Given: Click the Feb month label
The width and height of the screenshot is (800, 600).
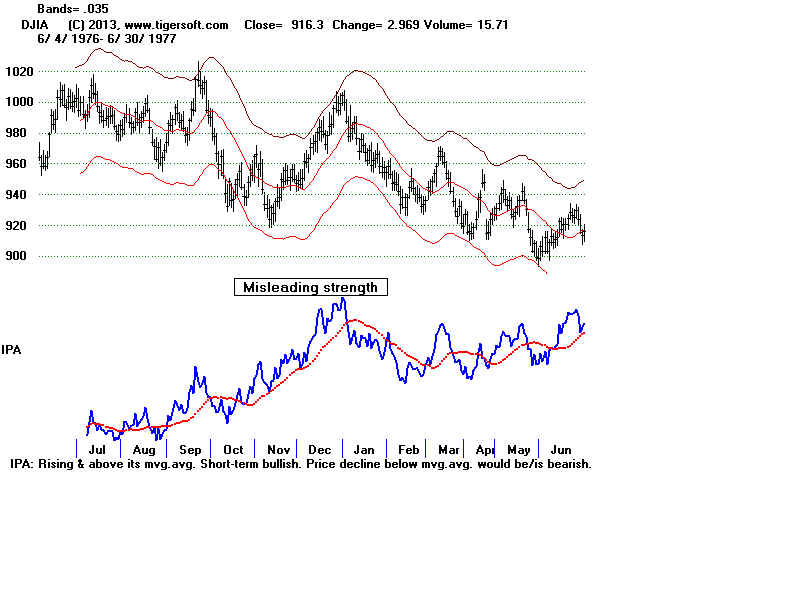Looking at the screenshot, I should [409, 449].
